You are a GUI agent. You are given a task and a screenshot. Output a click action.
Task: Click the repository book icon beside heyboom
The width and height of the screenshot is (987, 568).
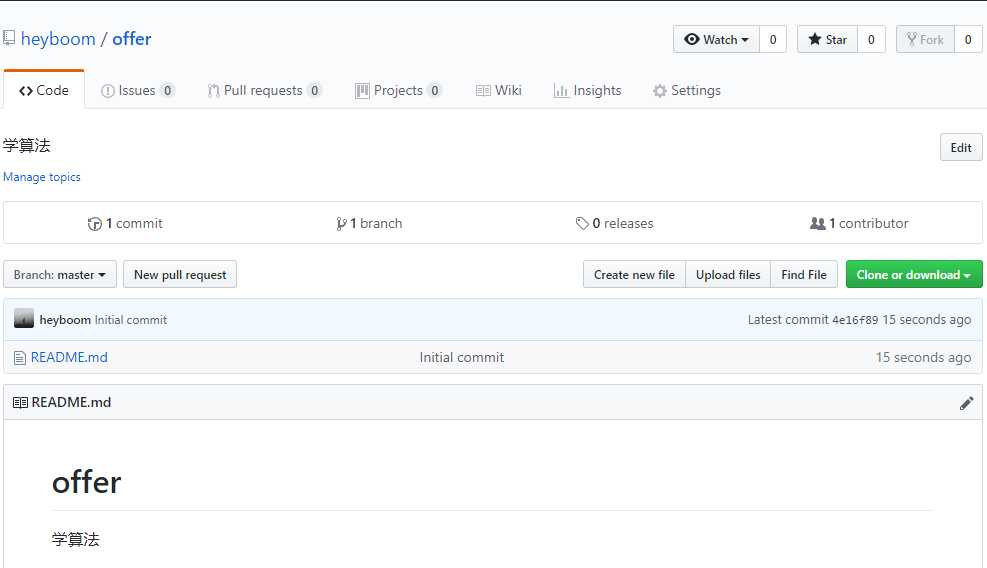[x=8, y=38]
